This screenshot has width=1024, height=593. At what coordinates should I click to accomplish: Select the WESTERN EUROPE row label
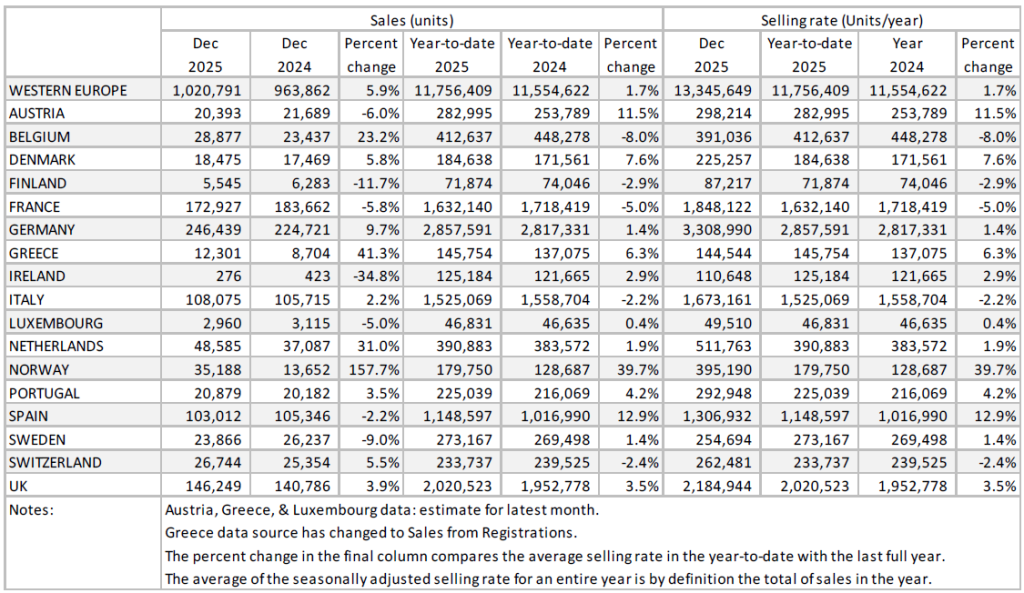68,90
